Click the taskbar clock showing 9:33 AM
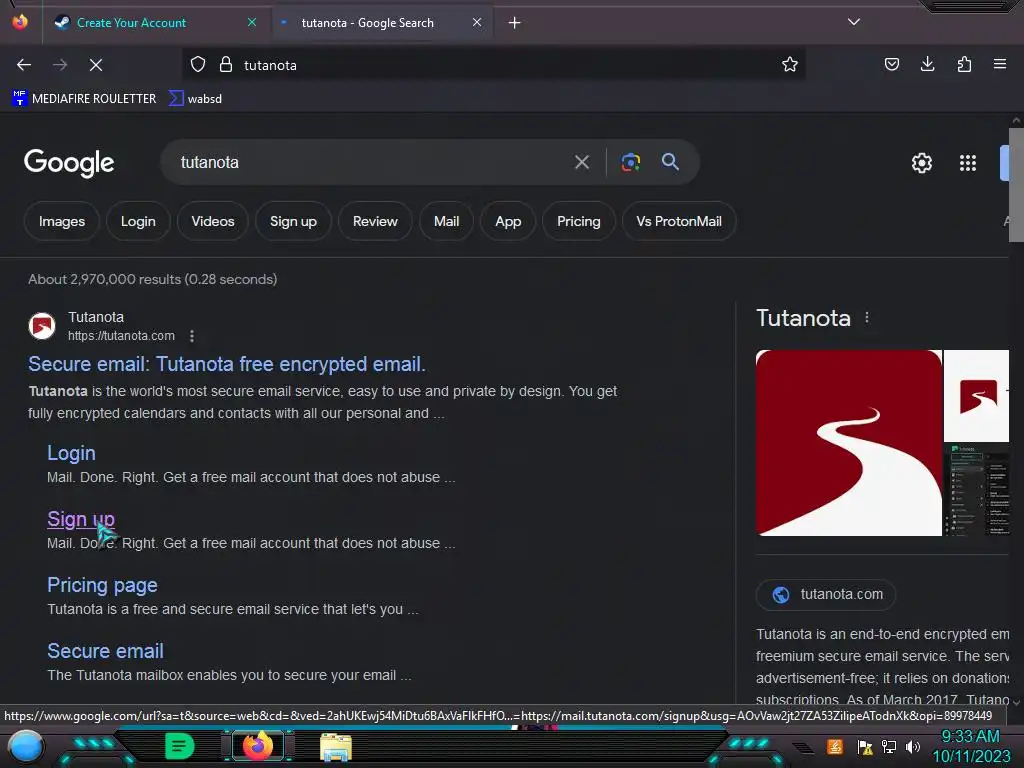 coord(970,746)
